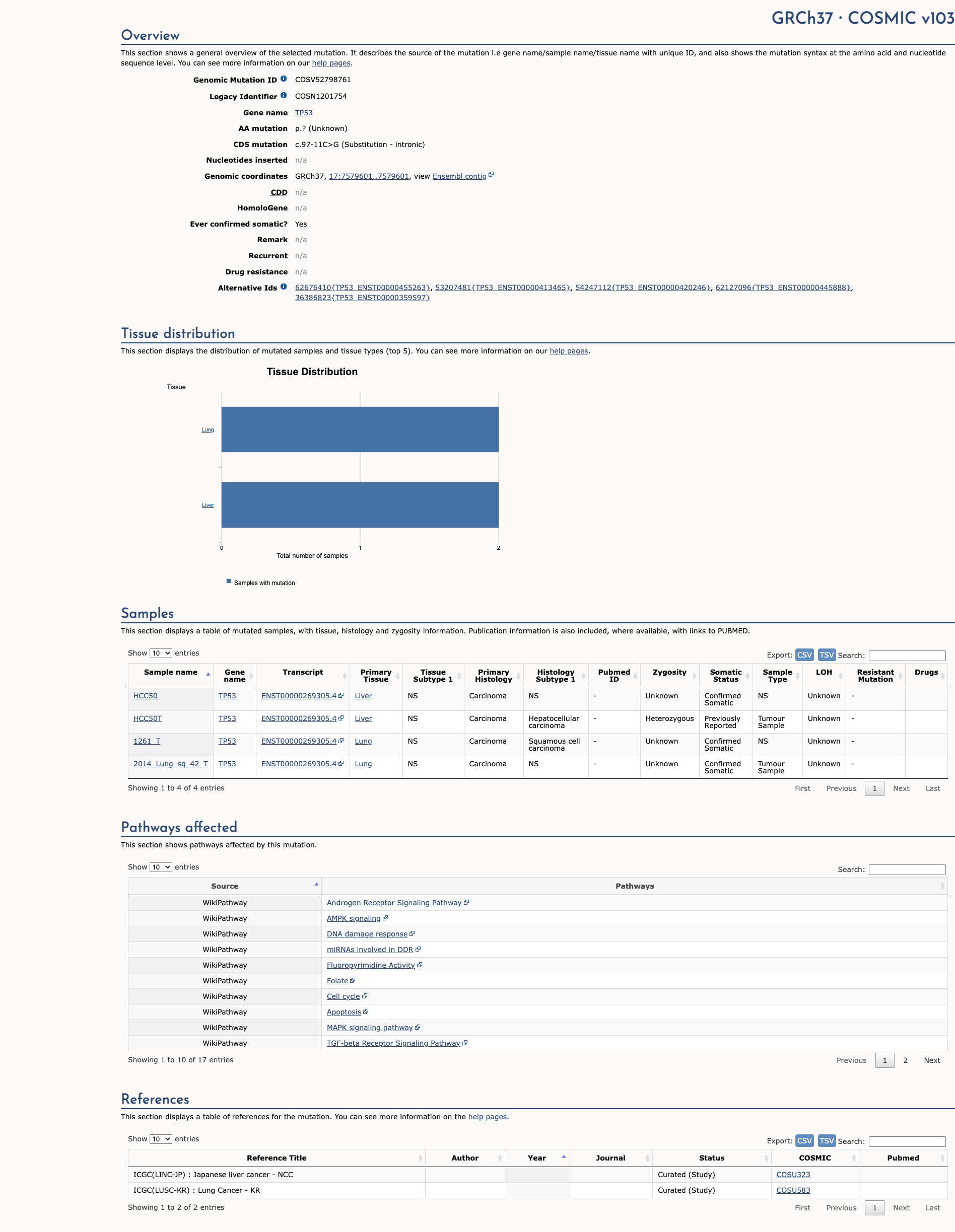Open the TP53 gene name link in Overview
This screenshot has width=955, height=1232.
304,113
